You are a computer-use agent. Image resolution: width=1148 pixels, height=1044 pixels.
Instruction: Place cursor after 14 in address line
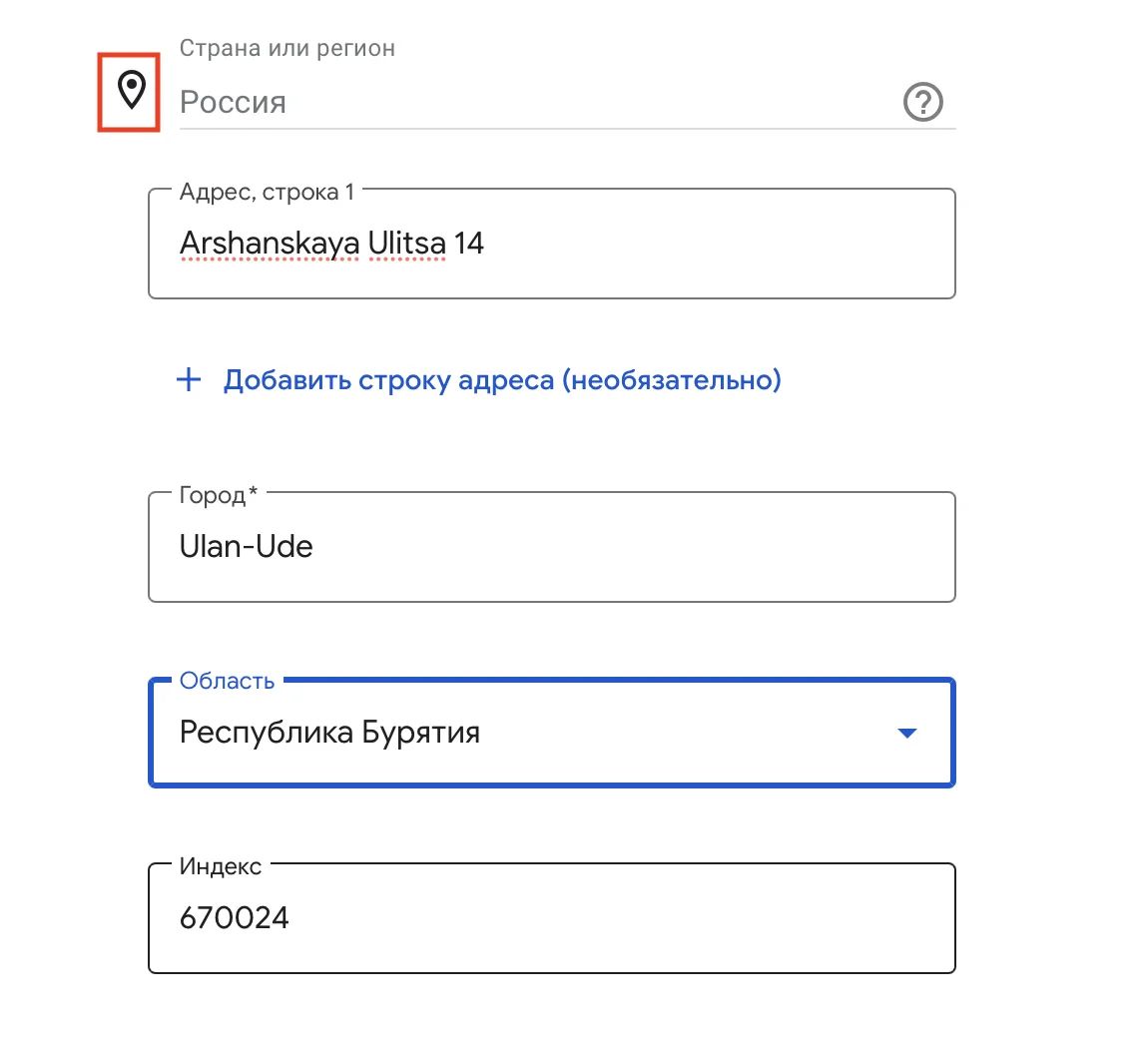(x=486, y=244)
